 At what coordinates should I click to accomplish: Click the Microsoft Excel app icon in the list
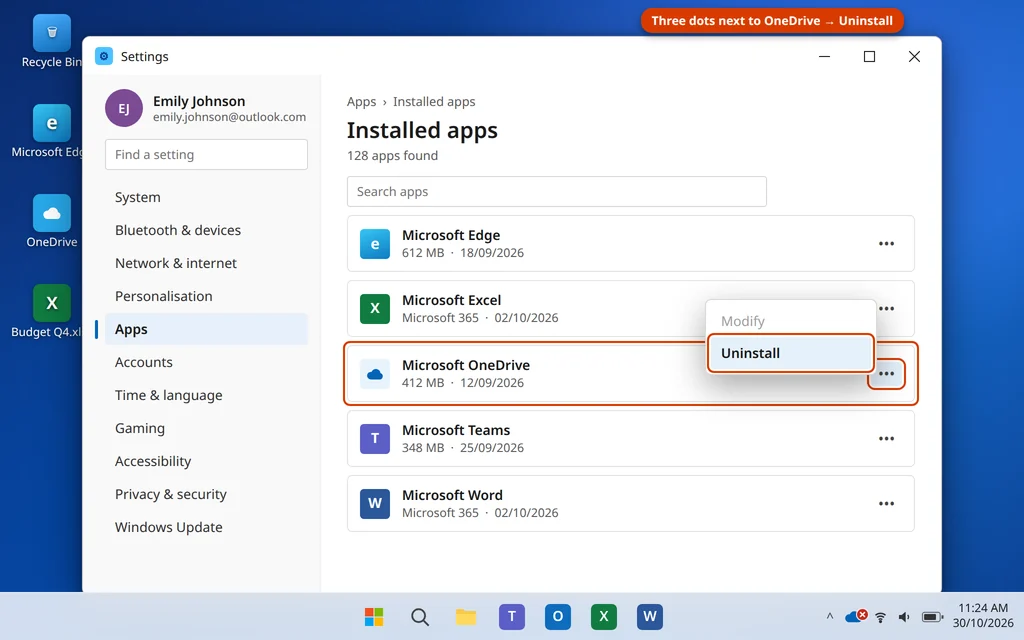point(375,308)
